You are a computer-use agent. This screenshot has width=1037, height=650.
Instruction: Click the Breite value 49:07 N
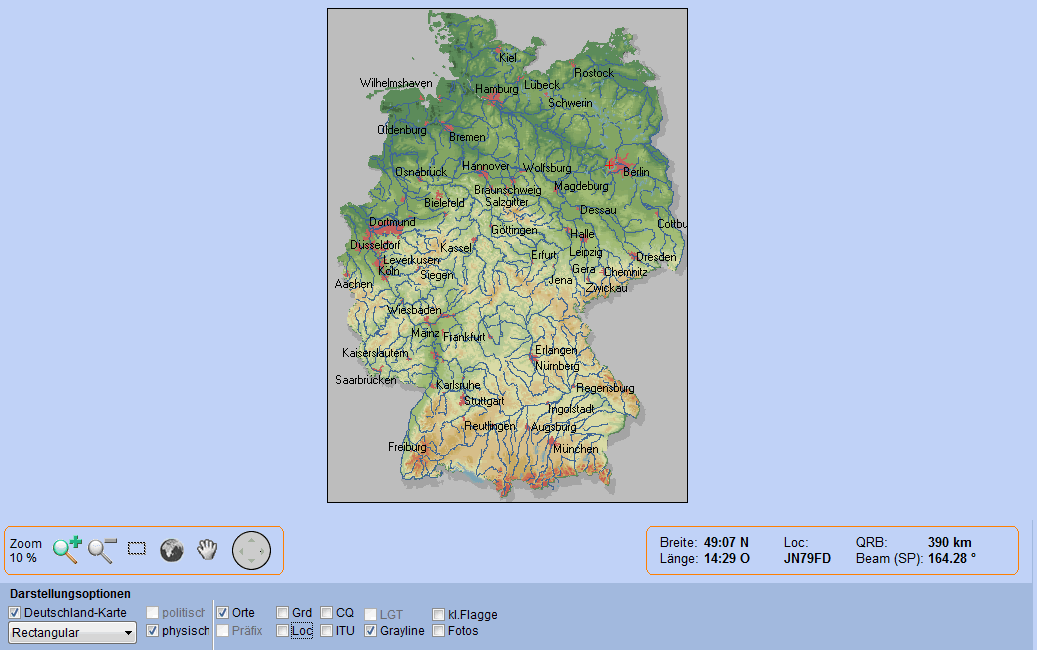(726, 542)
